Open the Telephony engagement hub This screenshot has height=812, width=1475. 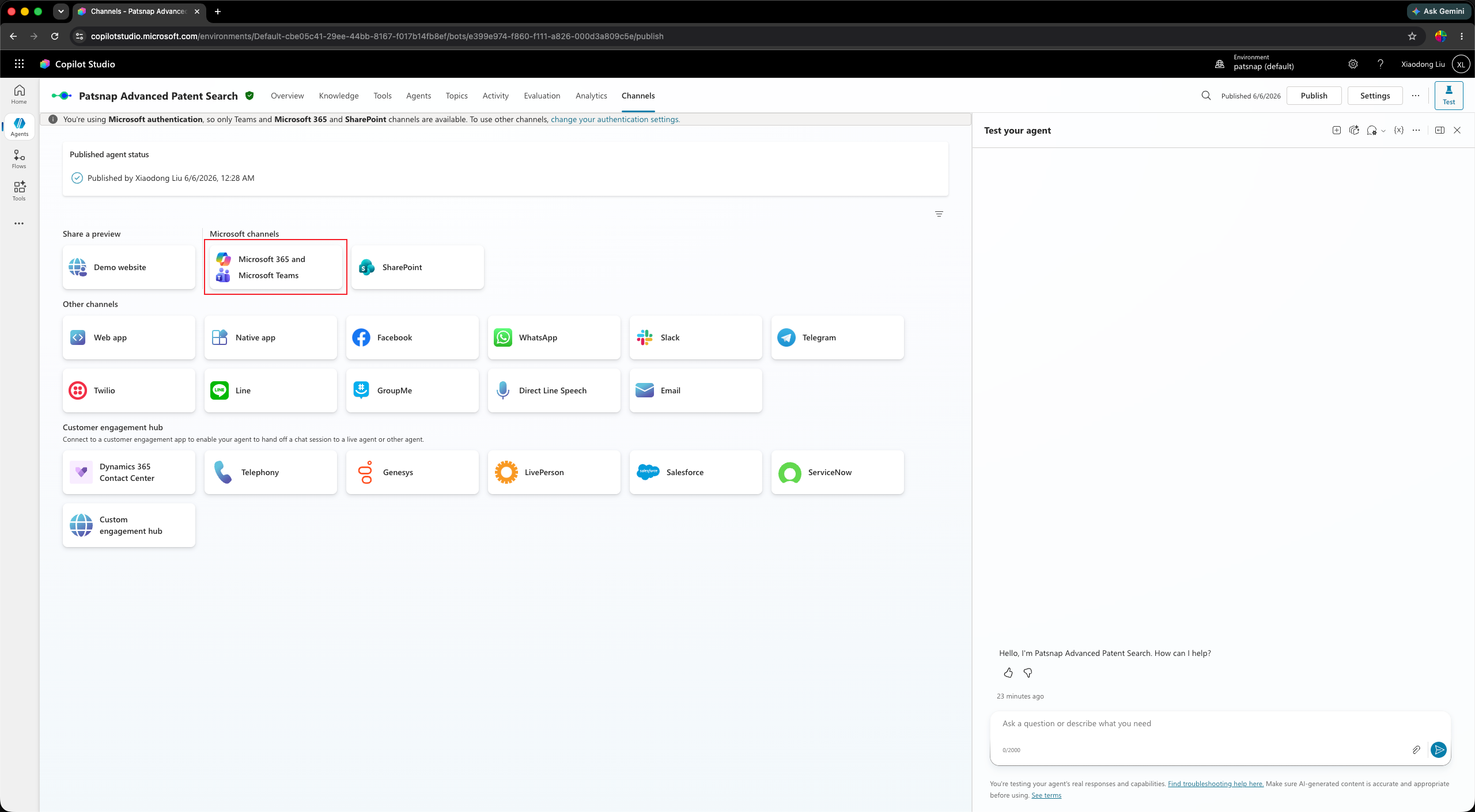pyautogui.click(x=271, y=472)
